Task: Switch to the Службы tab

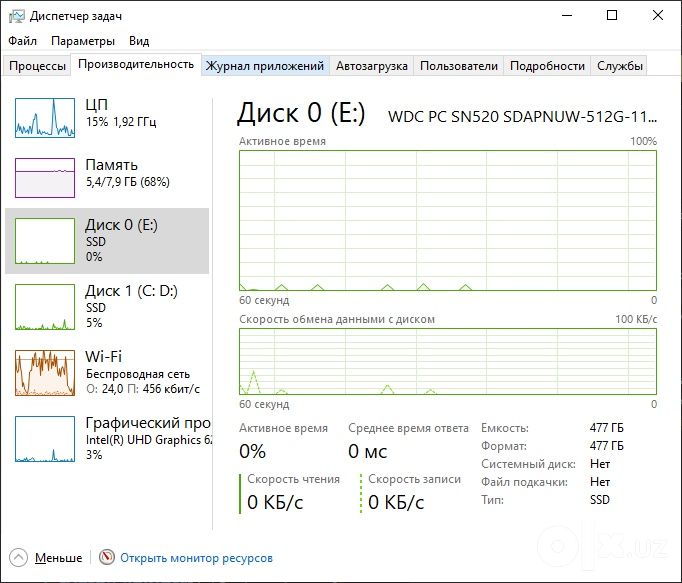Action: 619,66
